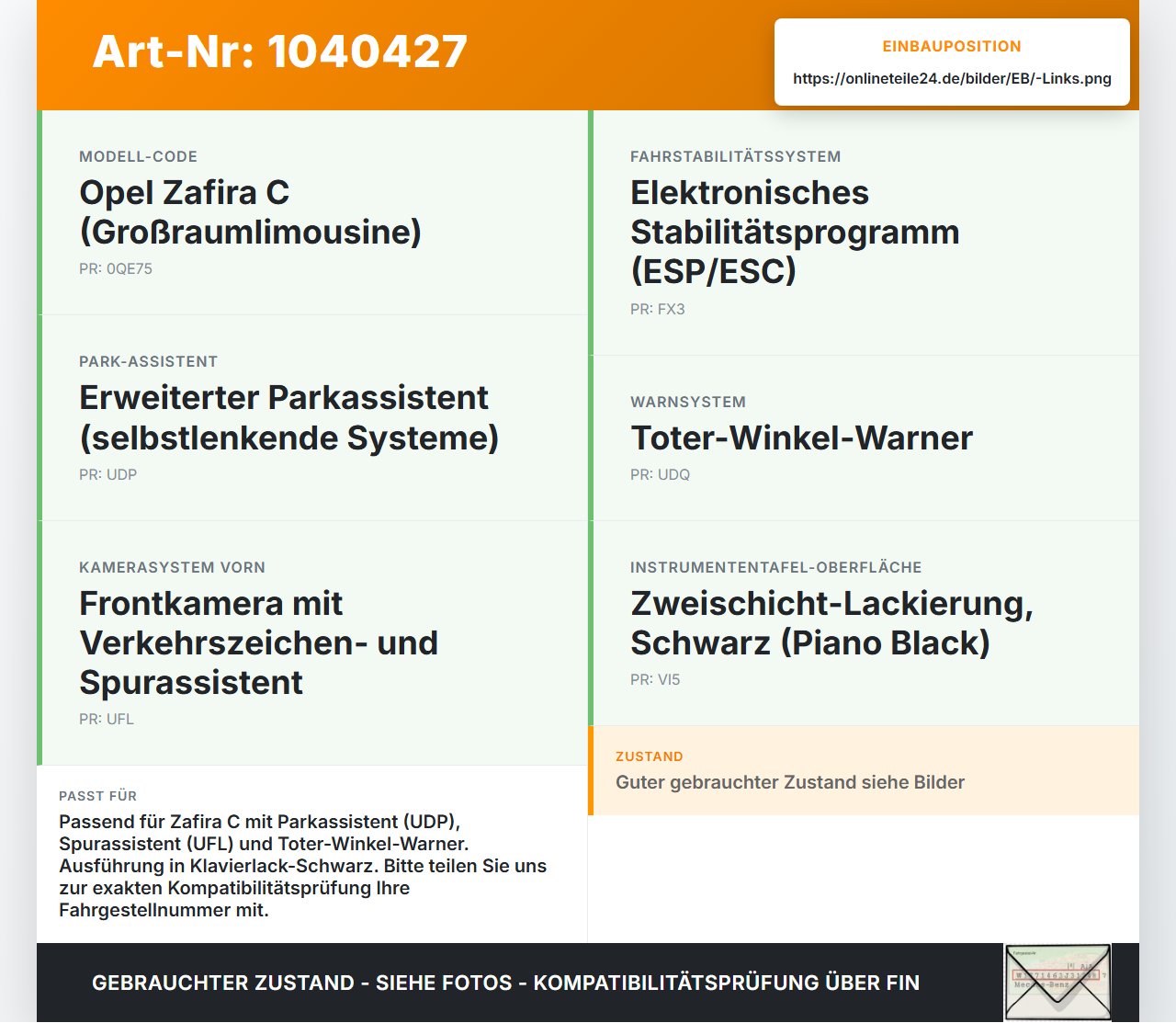
Task: Click the ZUSTAND label
Action: pos(650,756)
